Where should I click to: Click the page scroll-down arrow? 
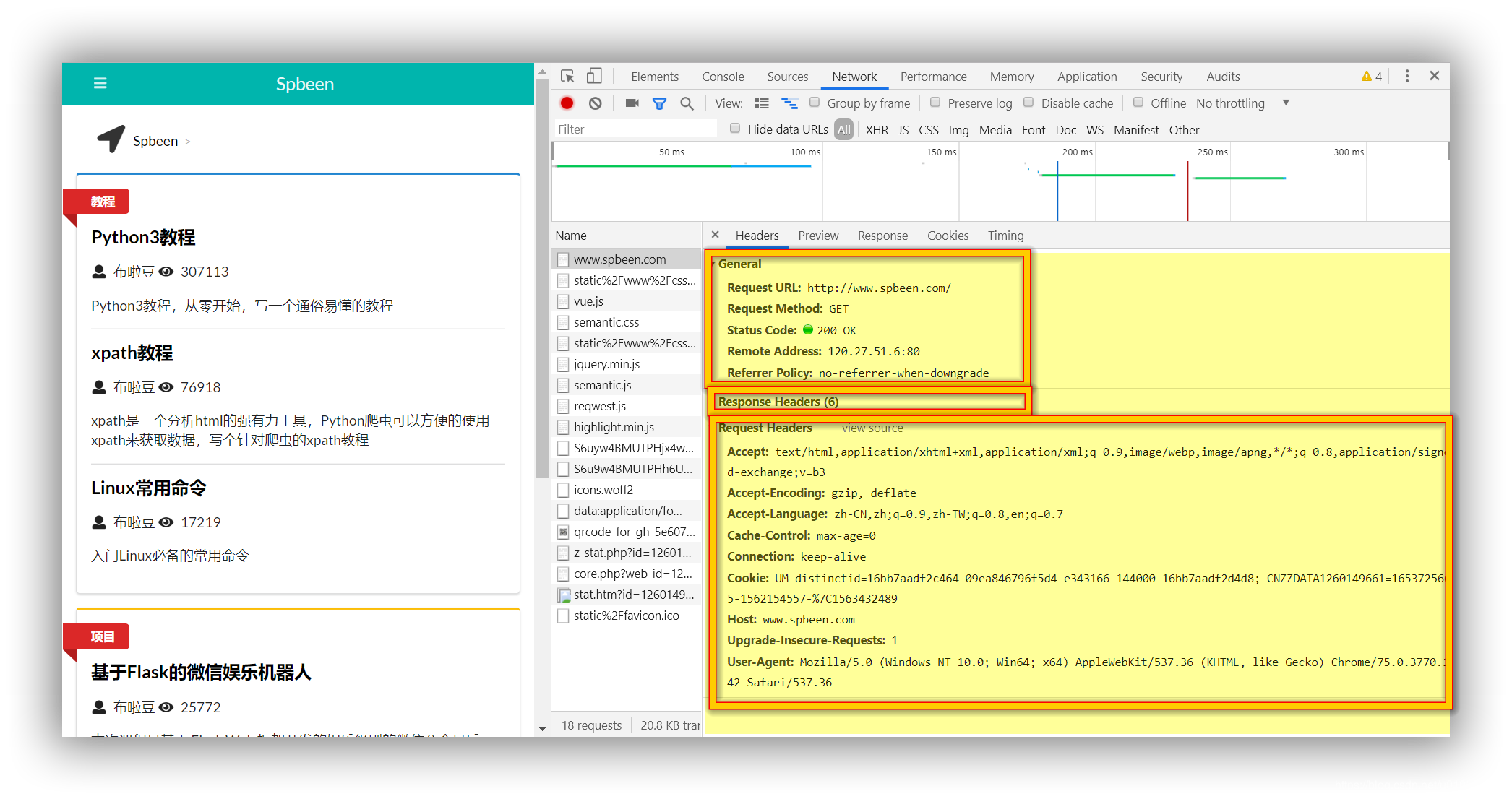[x=542, y=728]
